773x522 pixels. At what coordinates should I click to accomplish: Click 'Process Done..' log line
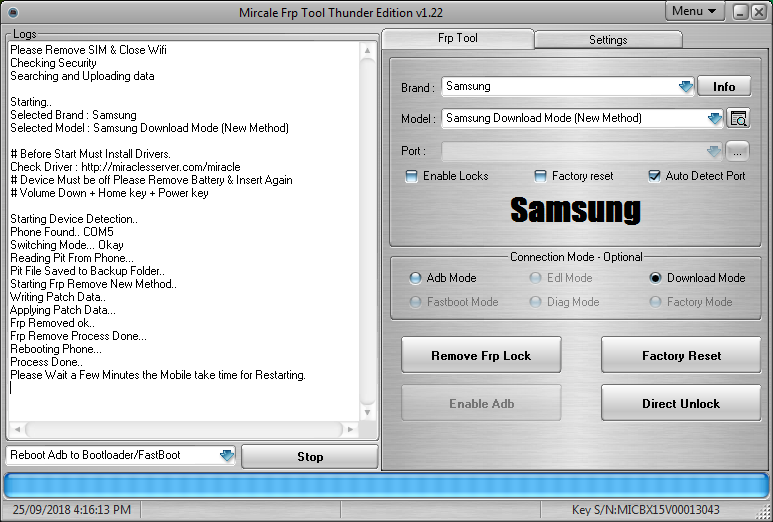tap(46, 362)
